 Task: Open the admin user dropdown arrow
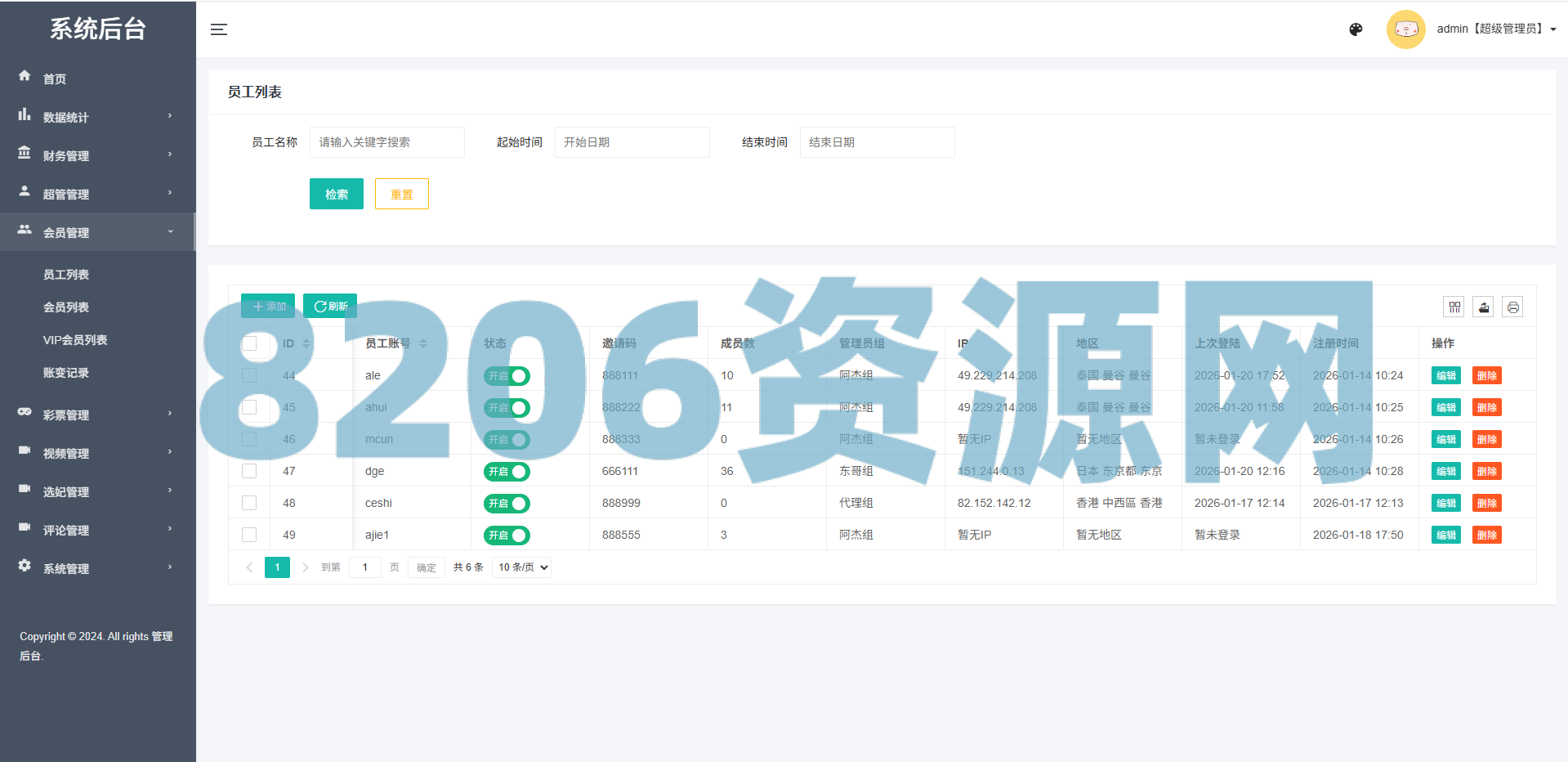point(1552,29)
